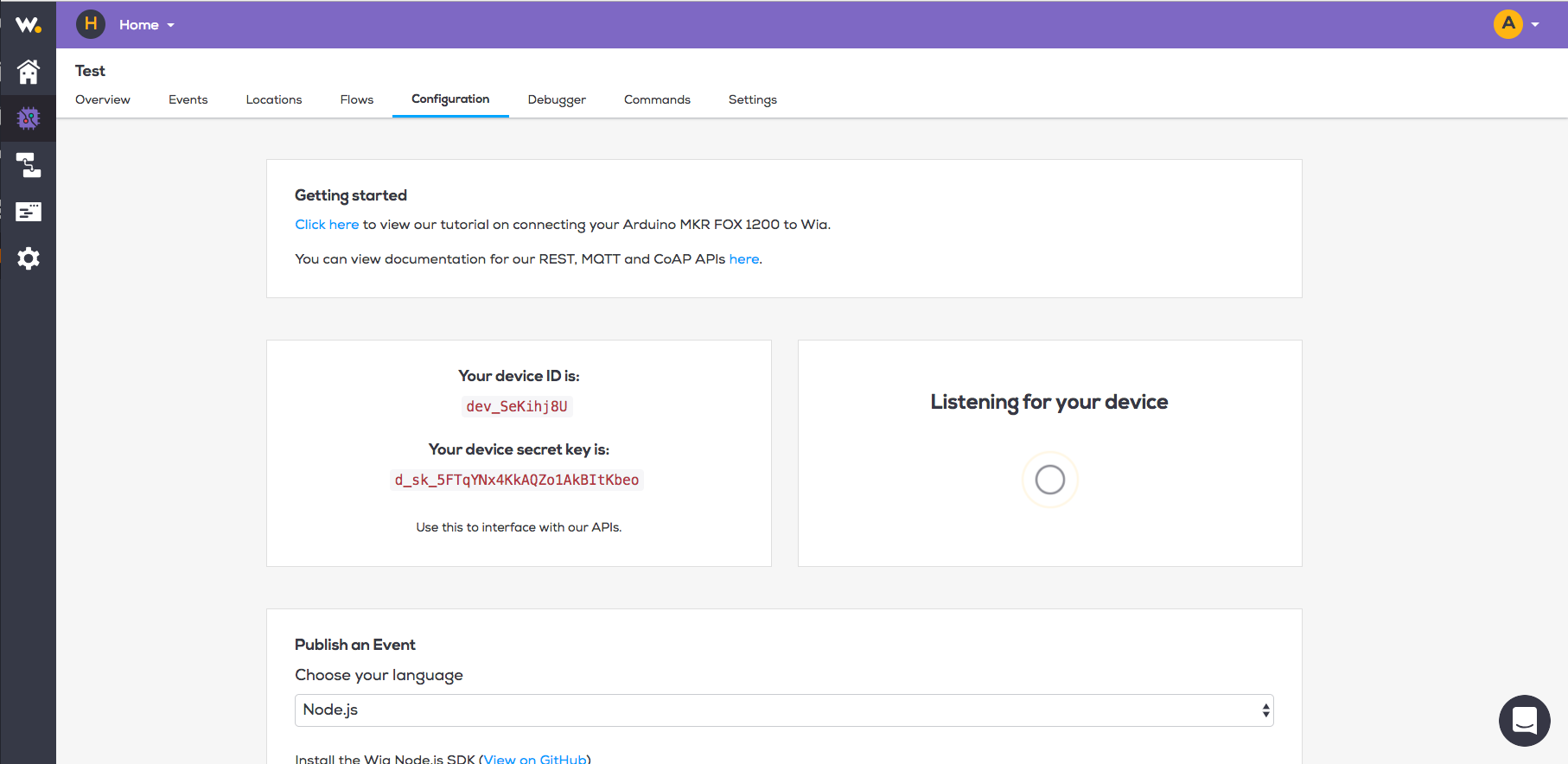Open the settings gear in sidebar
The width and height of the screenshot is (1568, 764).
click(x=29, y=258)
